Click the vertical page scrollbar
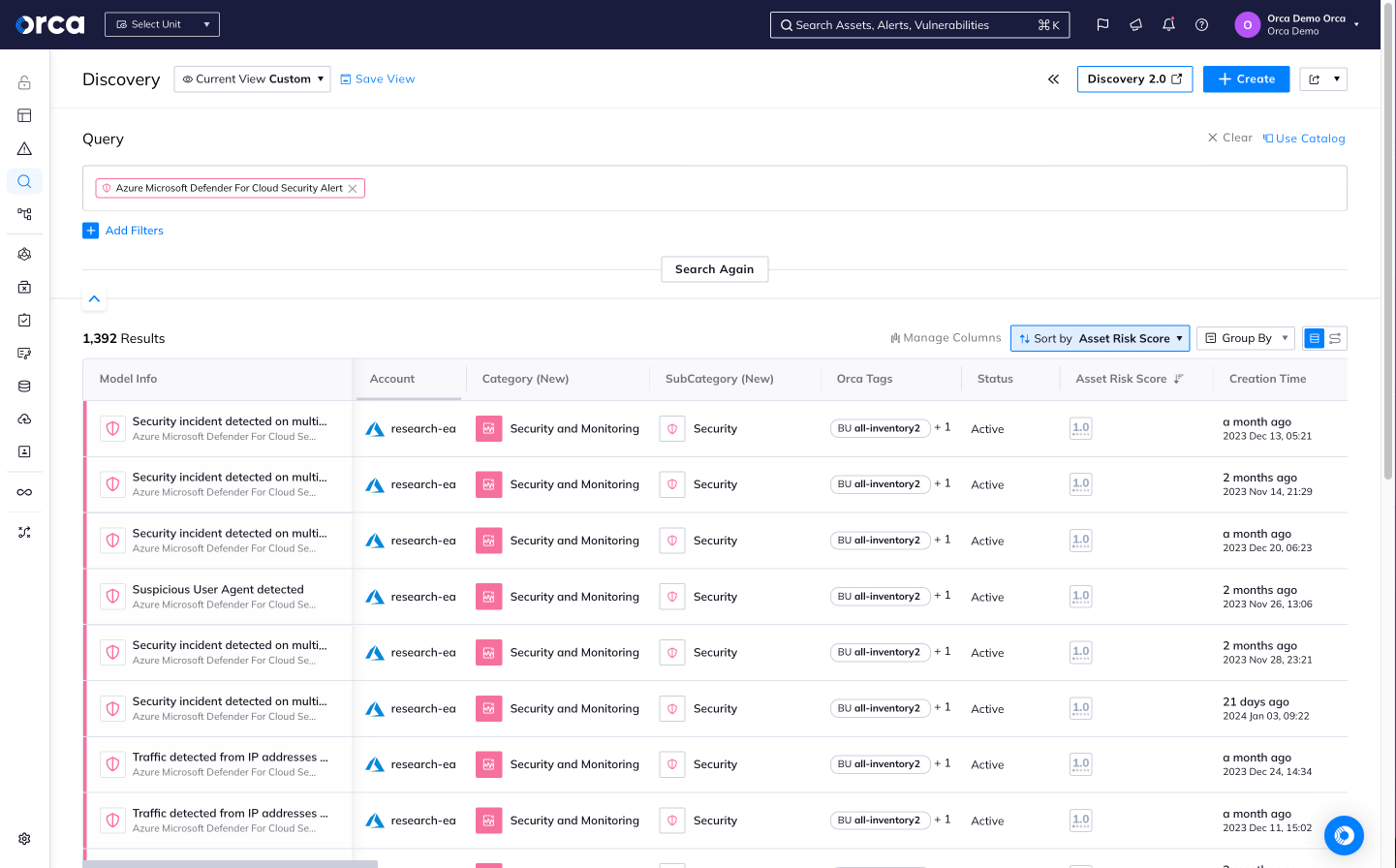Image resolution: width=1396 pixels, height=868 pixels. pyautogui.click(x=1388, y=242)
